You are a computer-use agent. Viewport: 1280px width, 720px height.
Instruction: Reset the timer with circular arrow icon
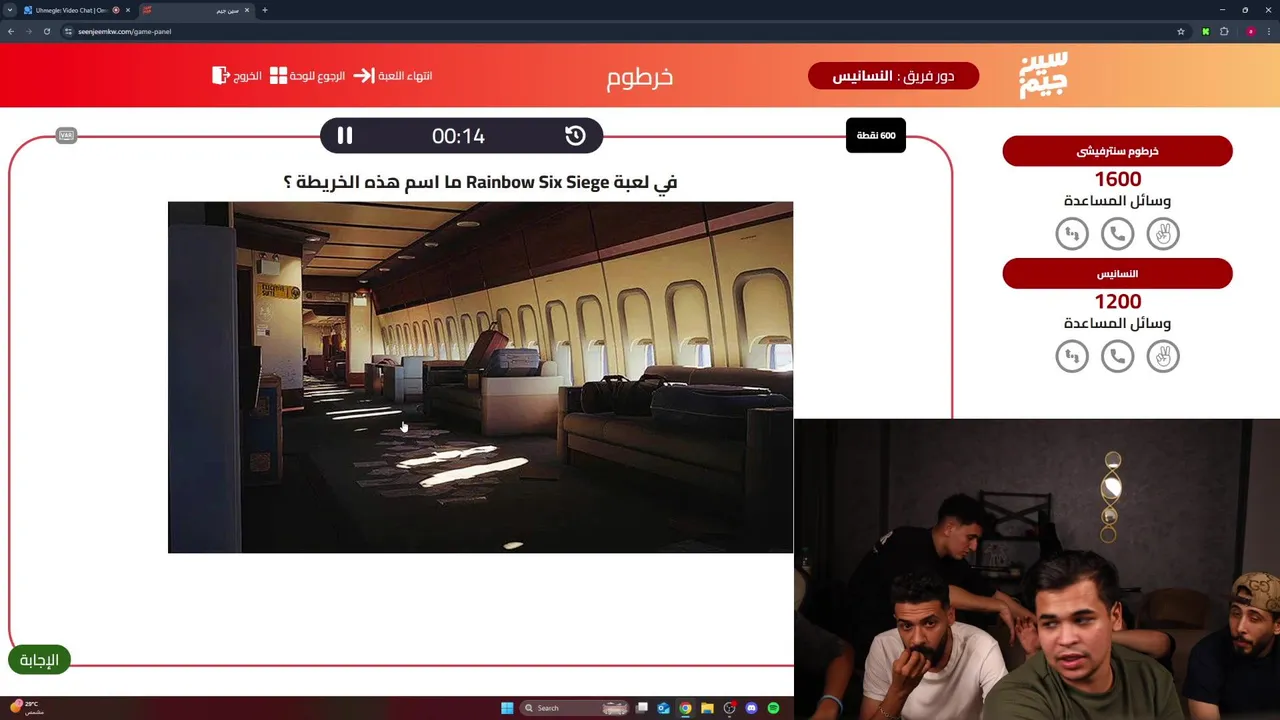point(575,136)
